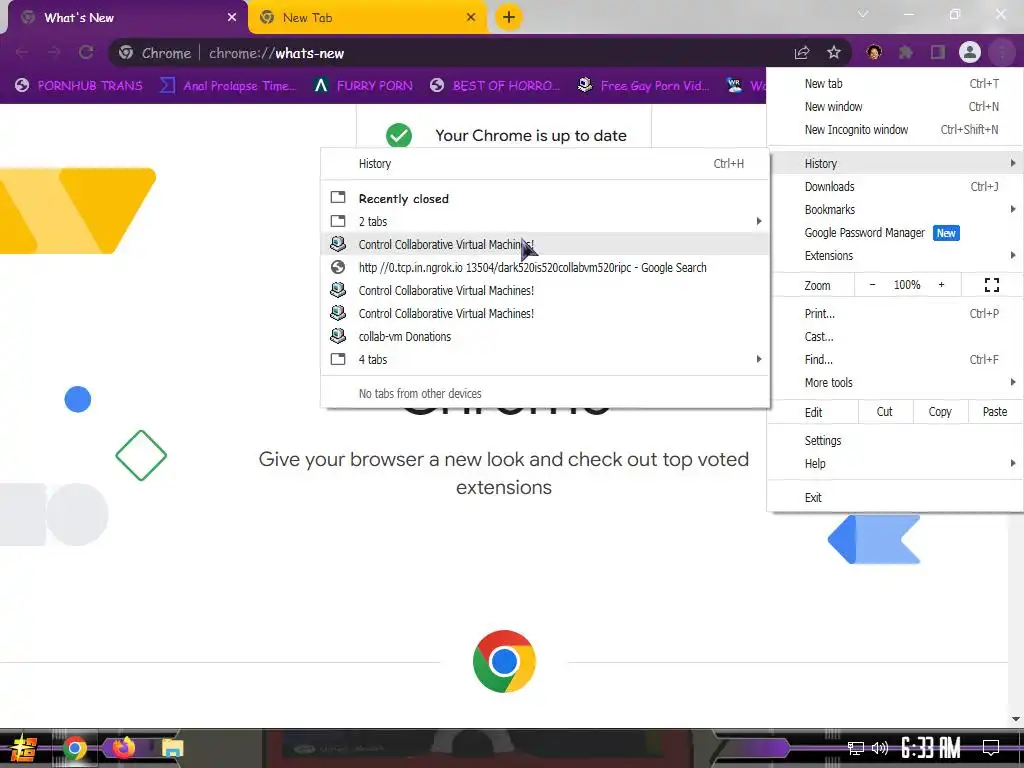
Task: Expand the More tools submenu
Action: [895, 383]
